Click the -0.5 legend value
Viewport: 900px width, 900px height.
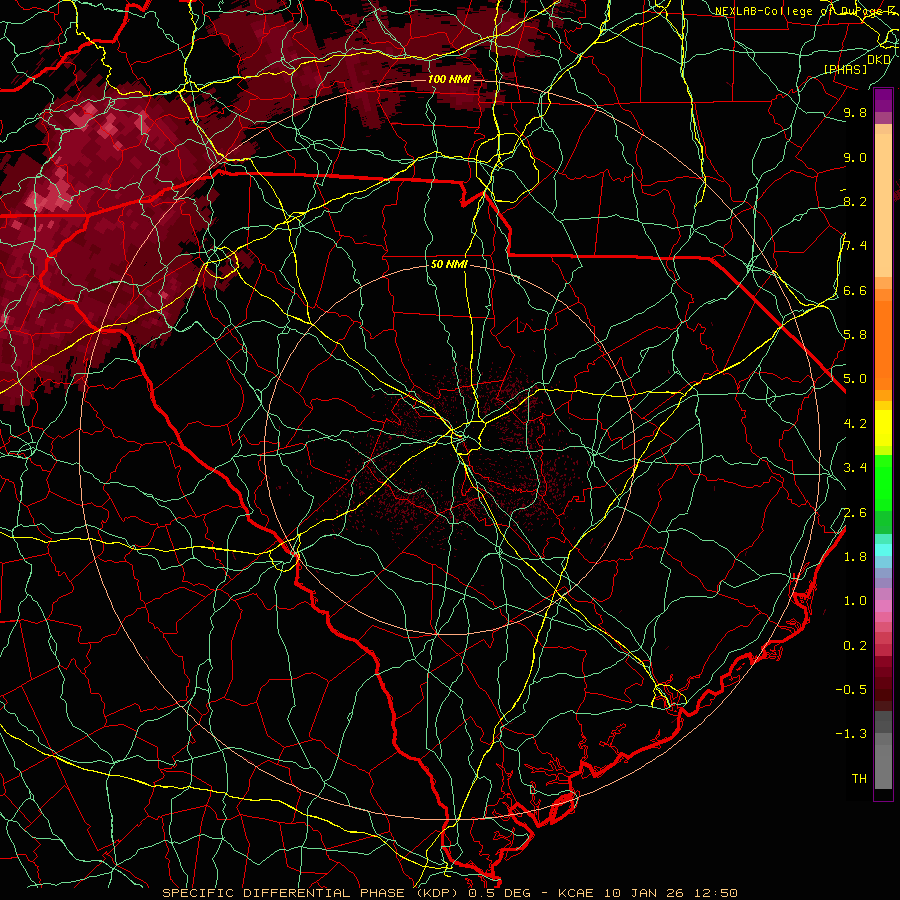[851, 690]
